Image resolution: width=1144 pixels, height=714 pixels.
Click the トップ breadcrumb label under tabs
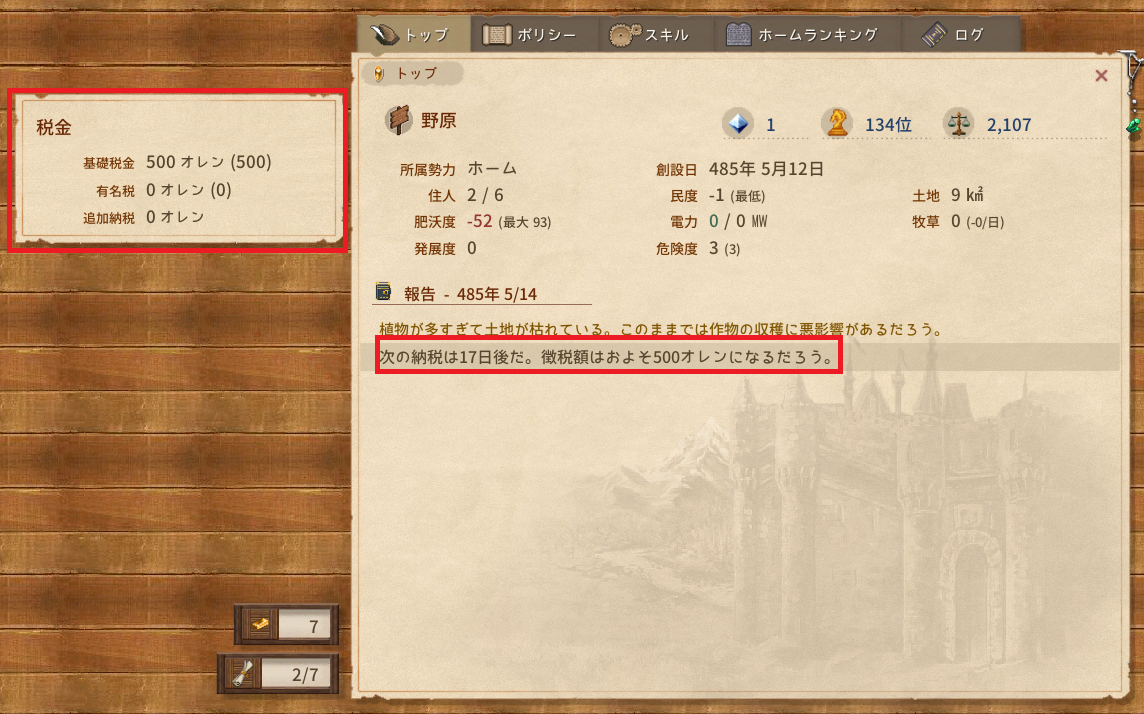click(x=415, y=73)
